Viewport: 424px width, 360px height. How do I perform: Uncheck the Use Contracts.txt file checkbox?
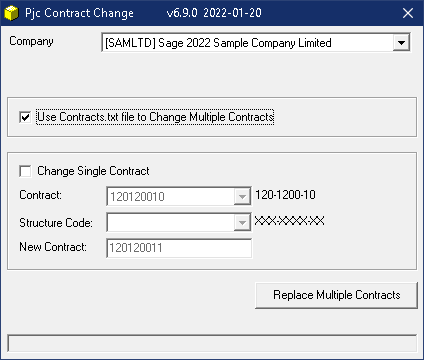[x=25, y=117]
